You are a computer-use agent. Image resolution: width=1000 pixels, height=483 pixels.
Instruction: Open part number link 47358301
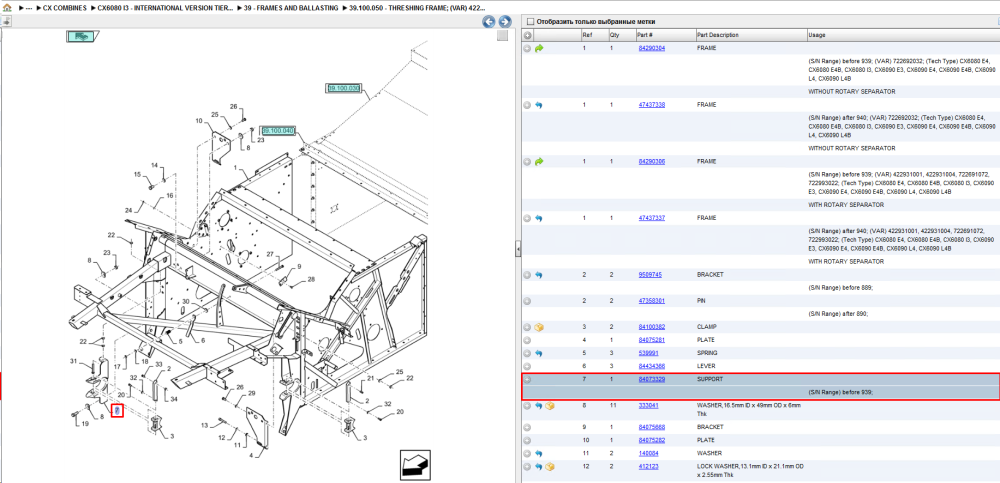click(x=652, y=301)
